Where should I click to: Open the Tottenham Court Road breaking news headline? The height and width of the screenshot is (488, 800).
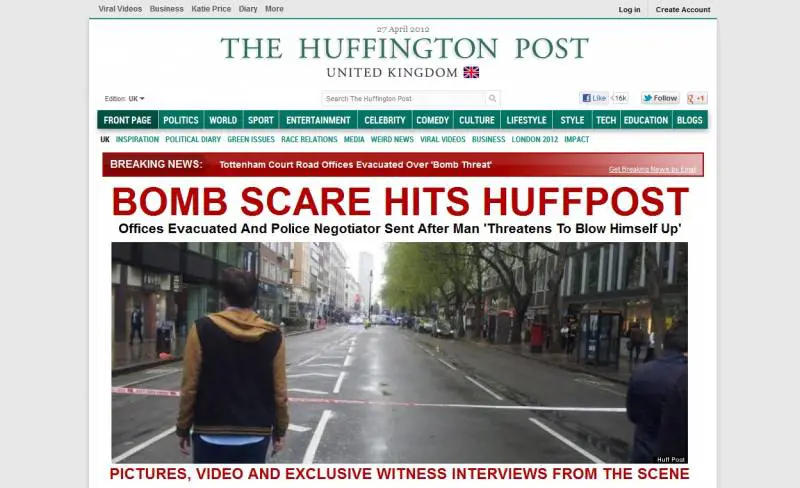[x=355, y=164]
